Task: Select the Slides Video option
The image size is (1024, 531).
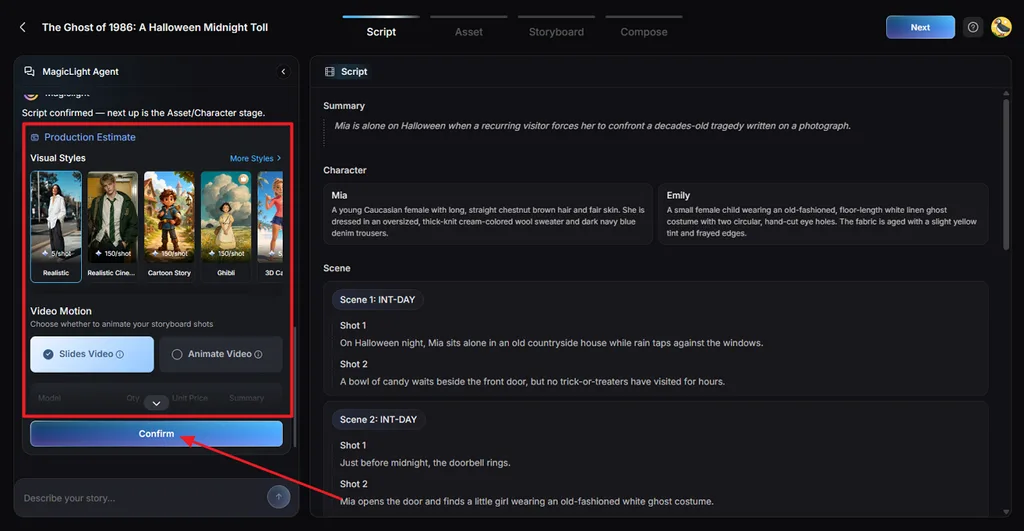Action: point(92,354)
